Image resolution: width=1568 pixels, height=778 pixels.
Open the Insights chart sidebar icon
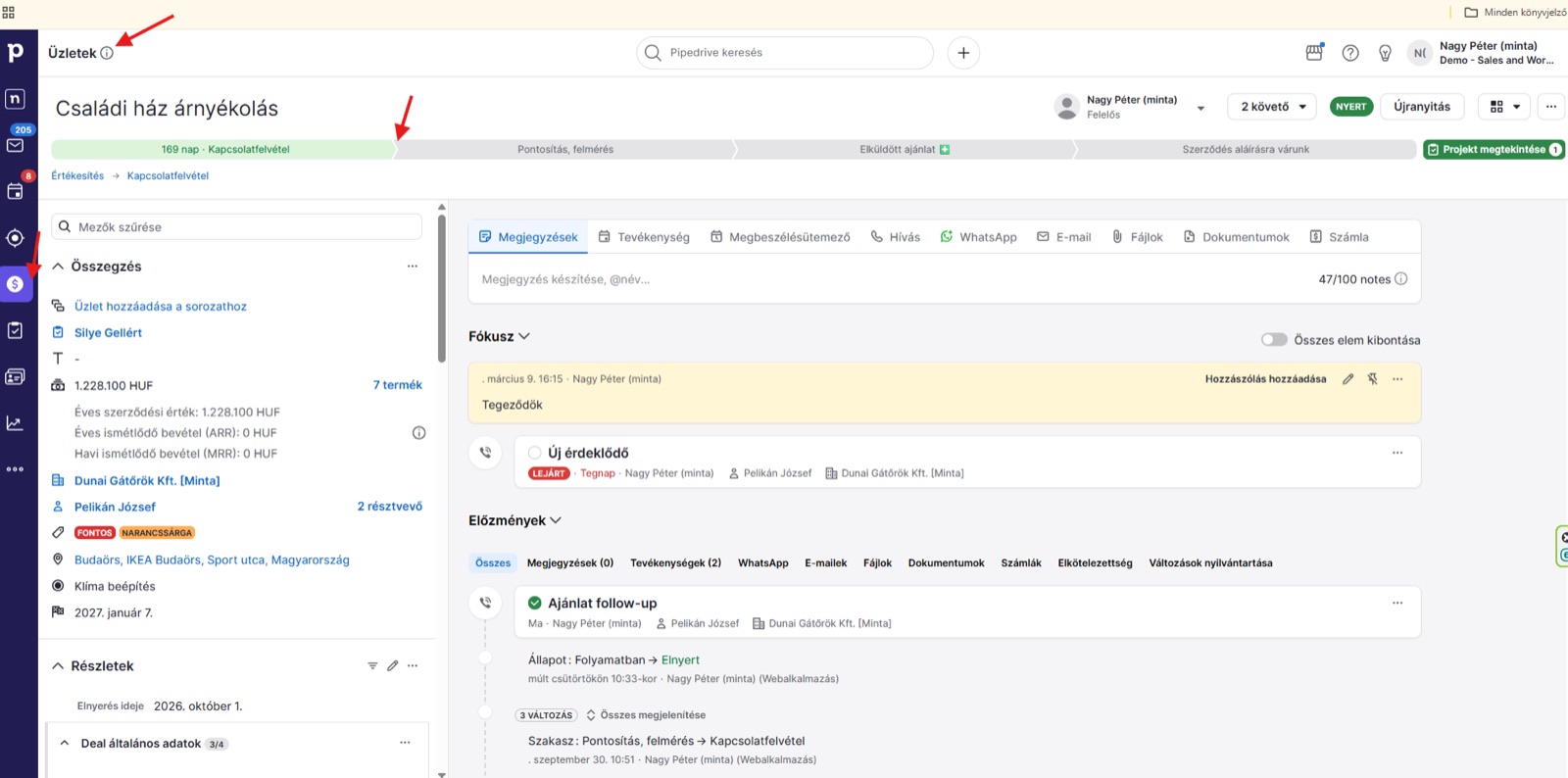point(16,423)
